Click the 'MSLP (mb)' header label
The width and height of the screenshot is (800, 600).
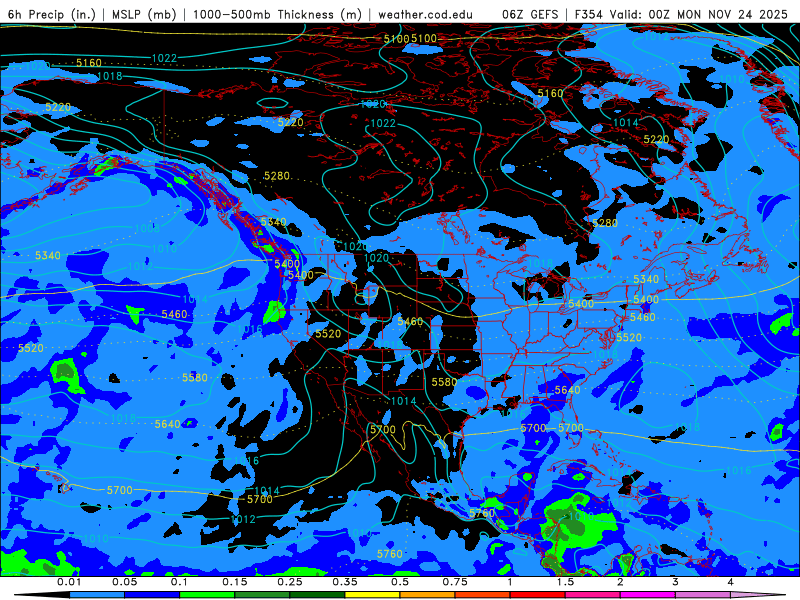click(144, 14)
